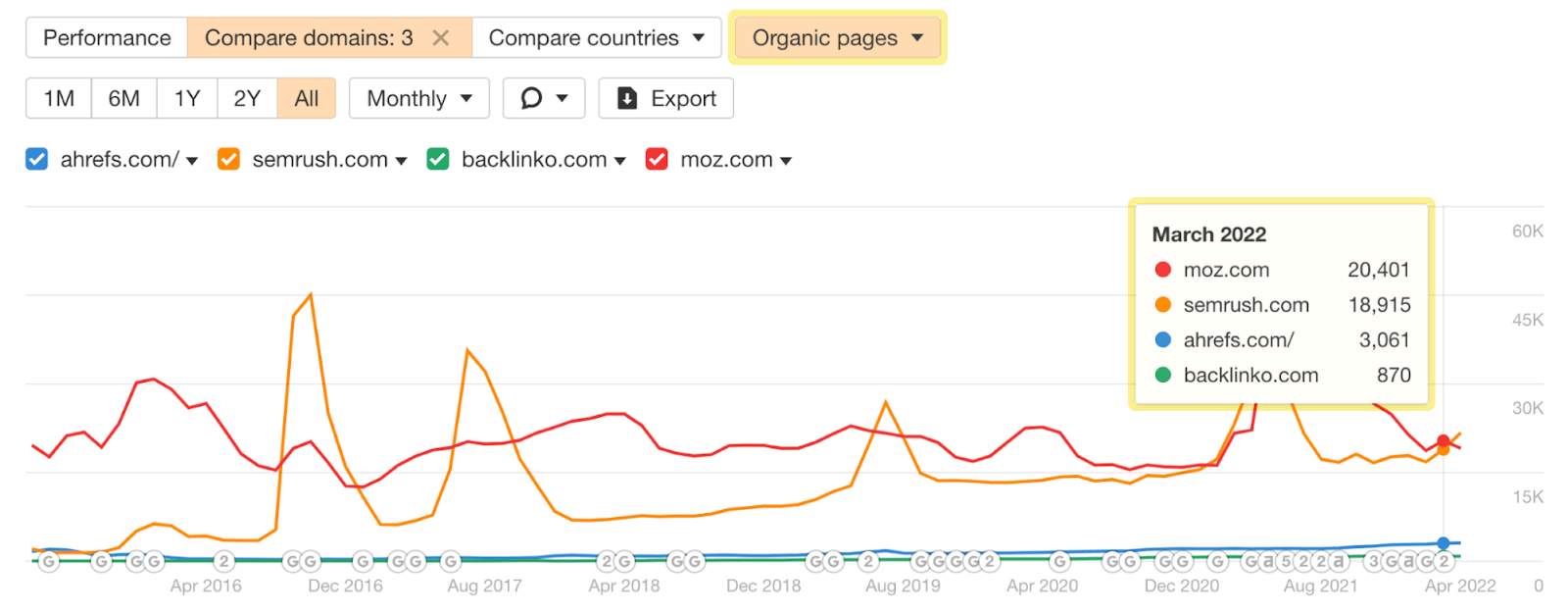1568x612 pixels.
Task: Click the 2 marker above Aug 2019
Action: point(868,561)
